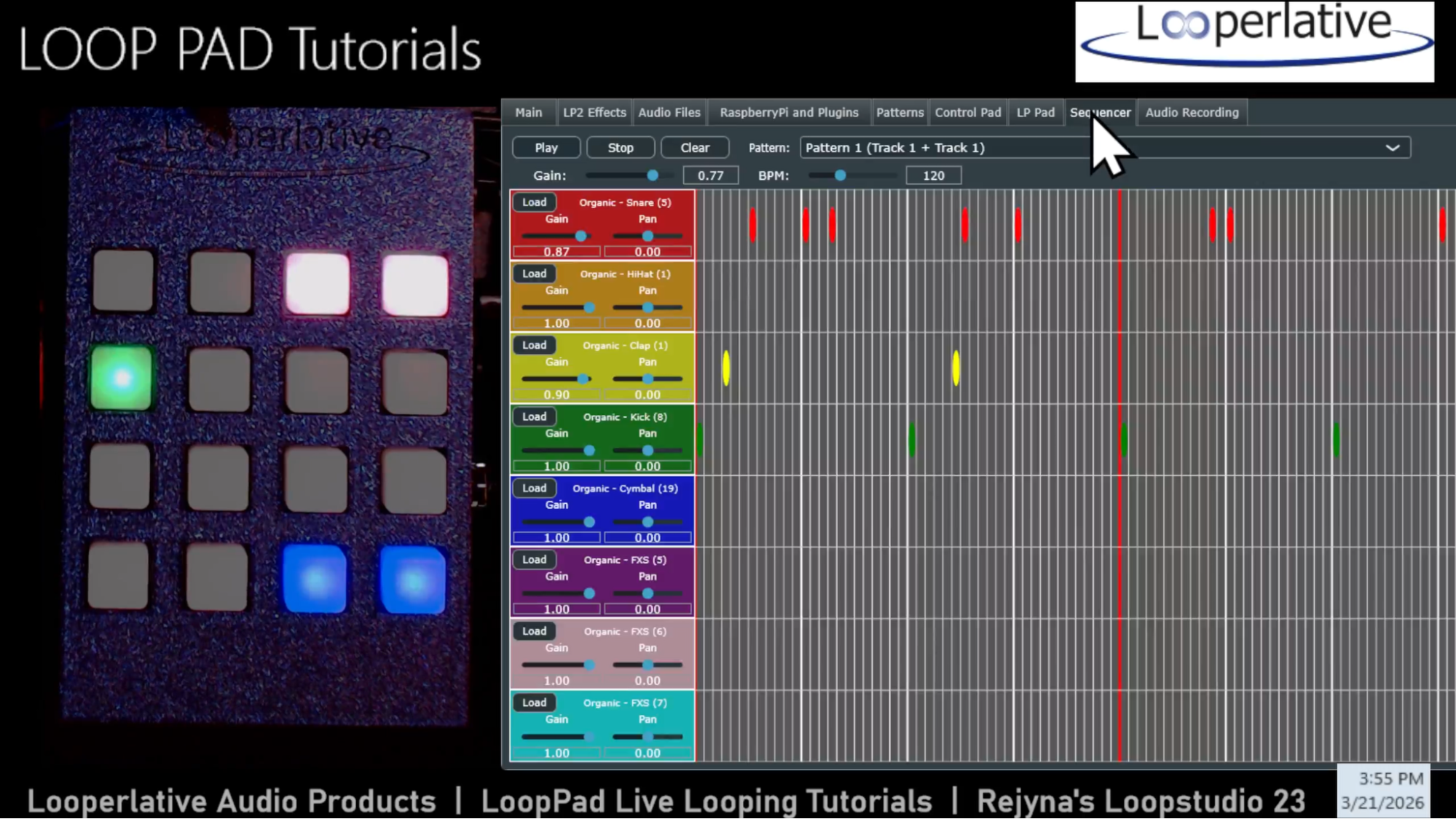Image resolution: width=1456 pixels, height=819 pixels.
Task: Click the HiHat track pan value field
Action: [648, 323]
